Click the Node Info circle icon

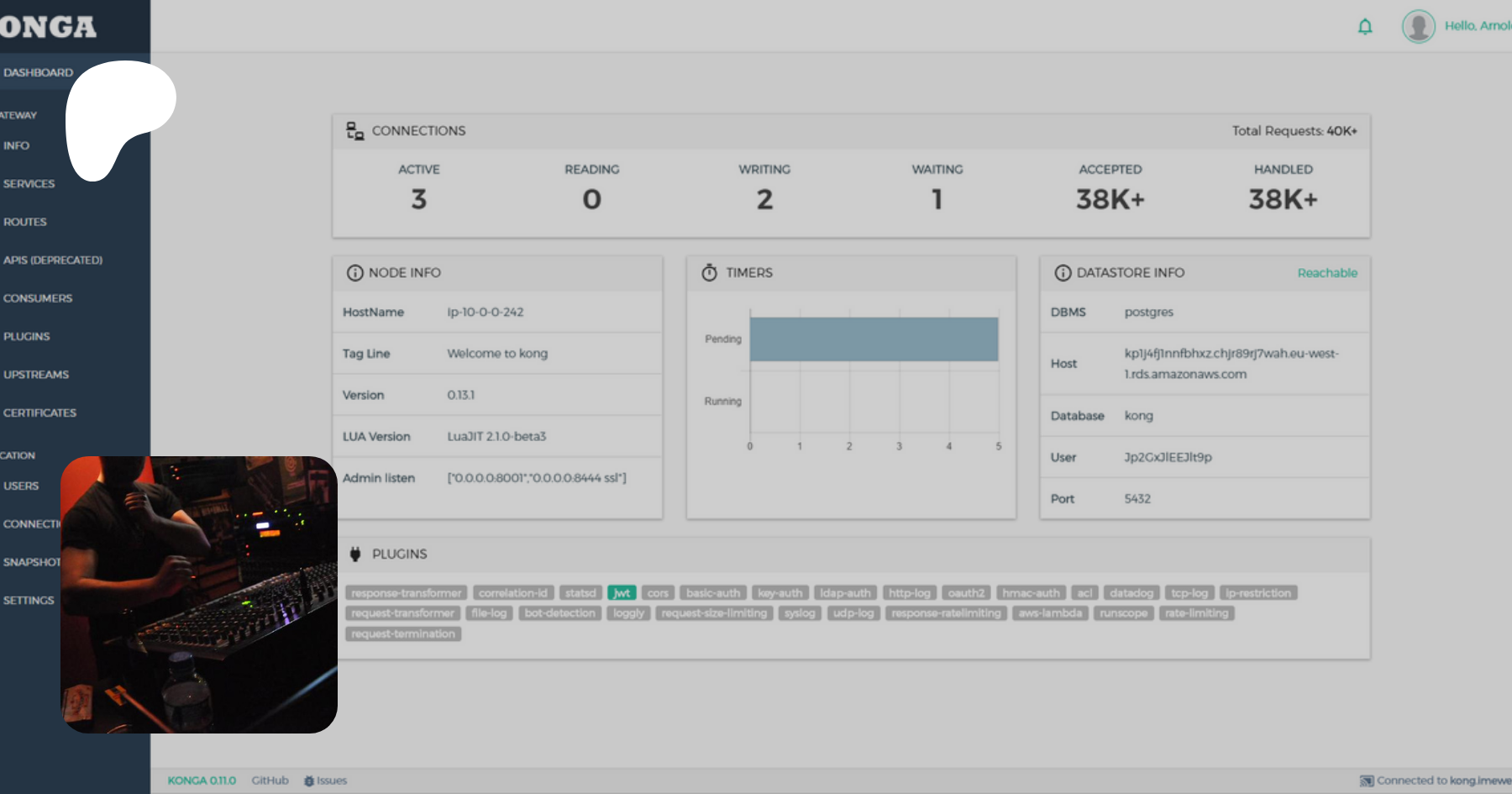tap(354, 273)
